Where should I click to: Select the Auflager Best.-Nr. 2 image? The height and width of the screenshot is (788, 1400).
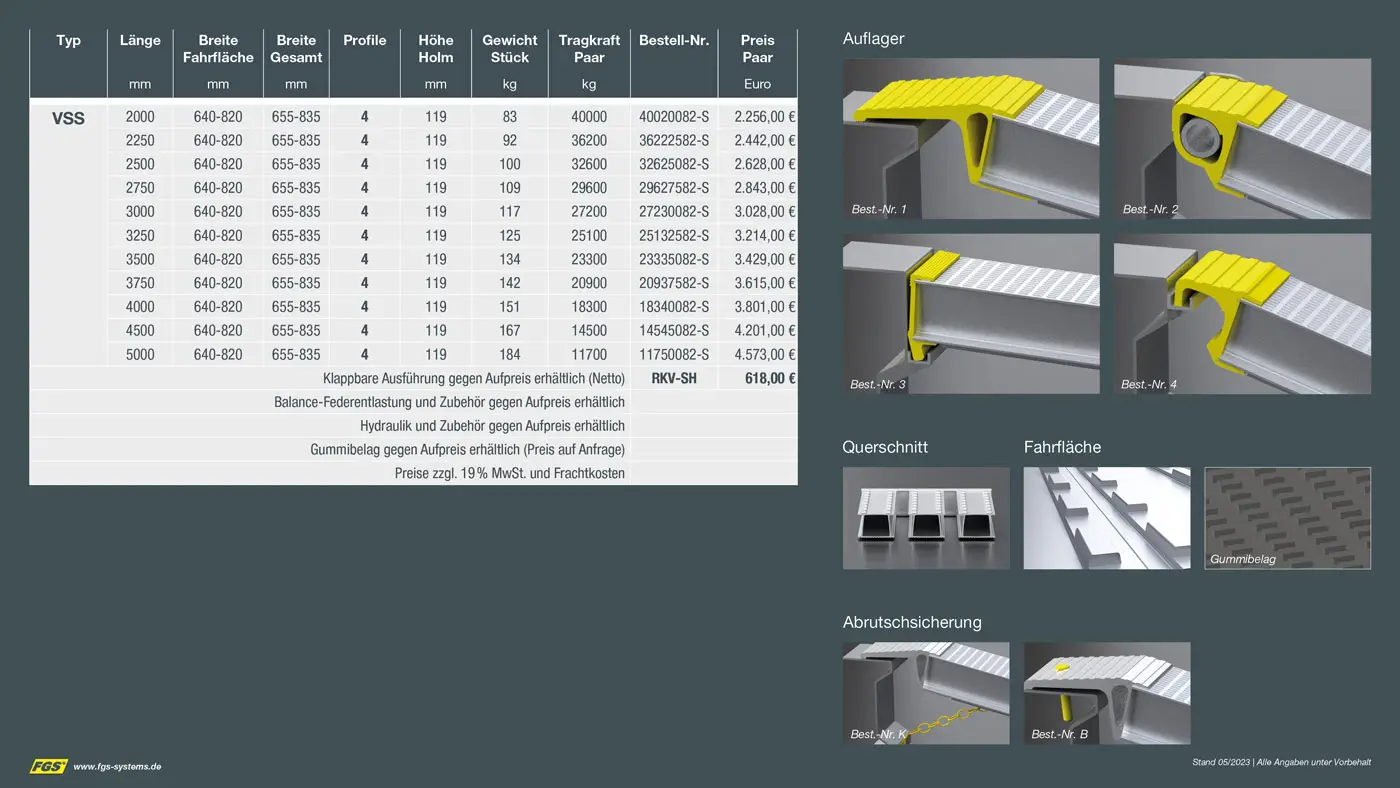1242,138
